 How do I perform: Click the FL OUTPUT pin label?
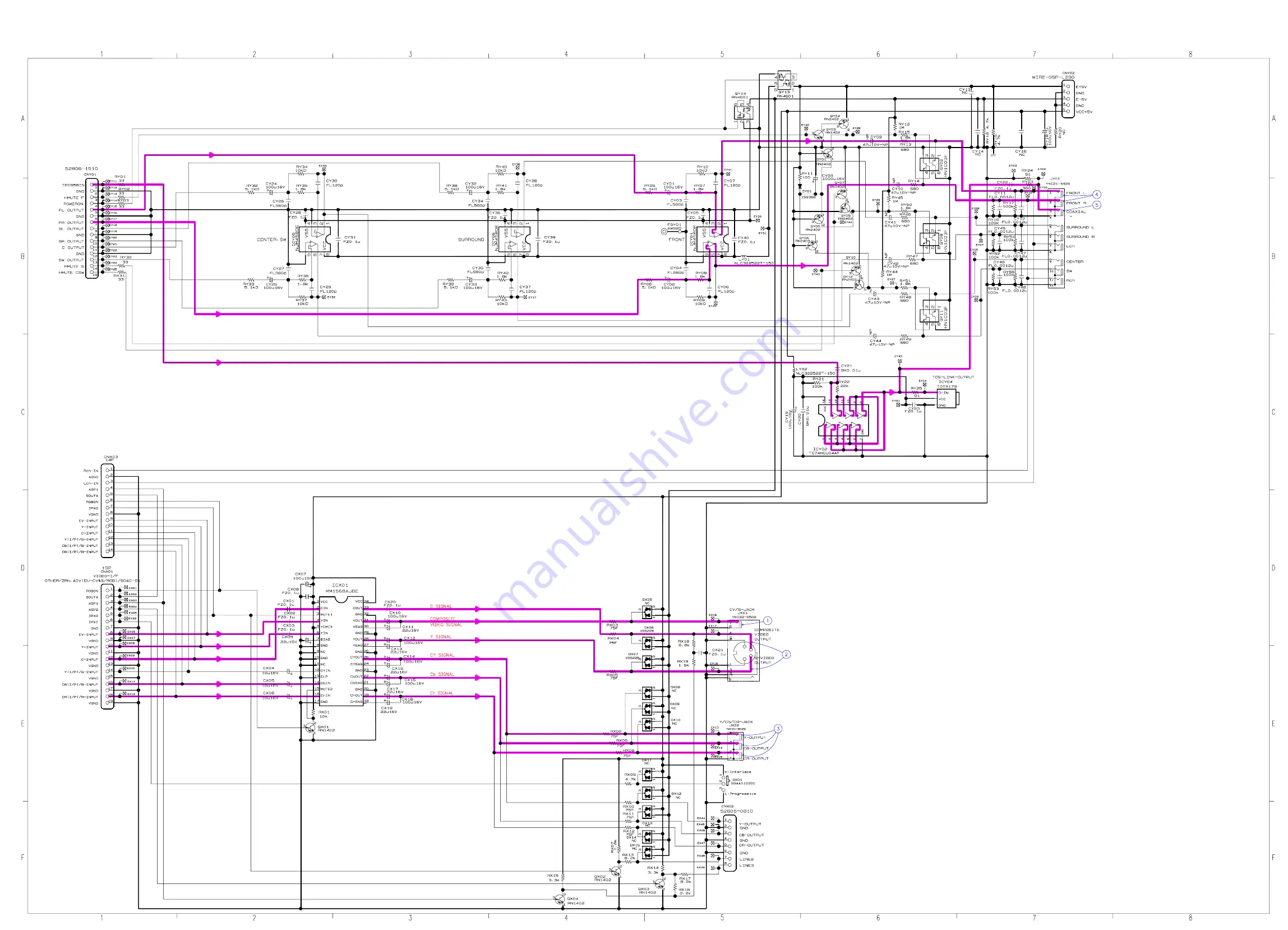click(71, 210)
